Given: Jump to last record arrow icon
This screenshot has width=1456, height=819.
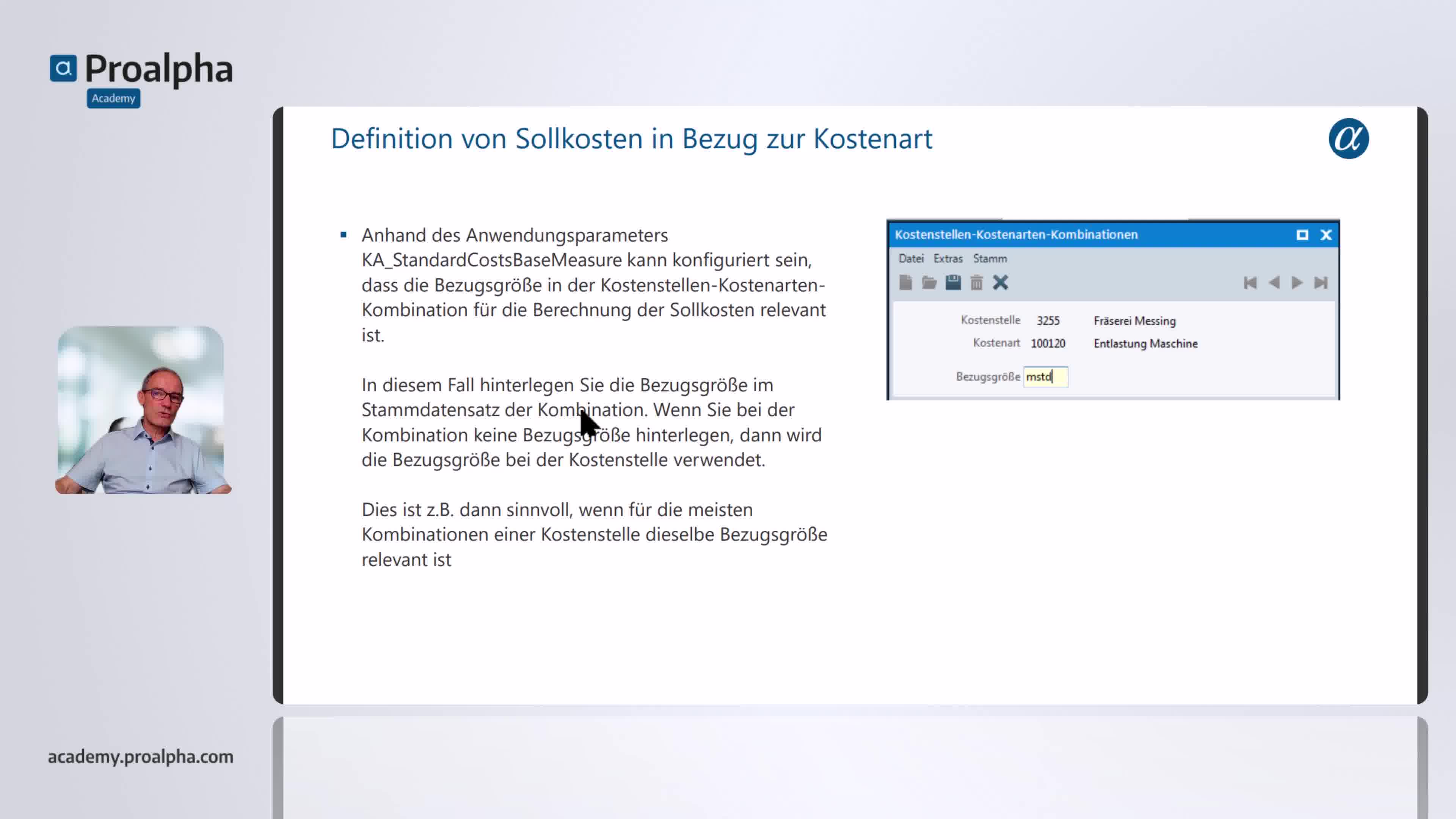Looking at the screenshot, I should [x=1321, y=282].
